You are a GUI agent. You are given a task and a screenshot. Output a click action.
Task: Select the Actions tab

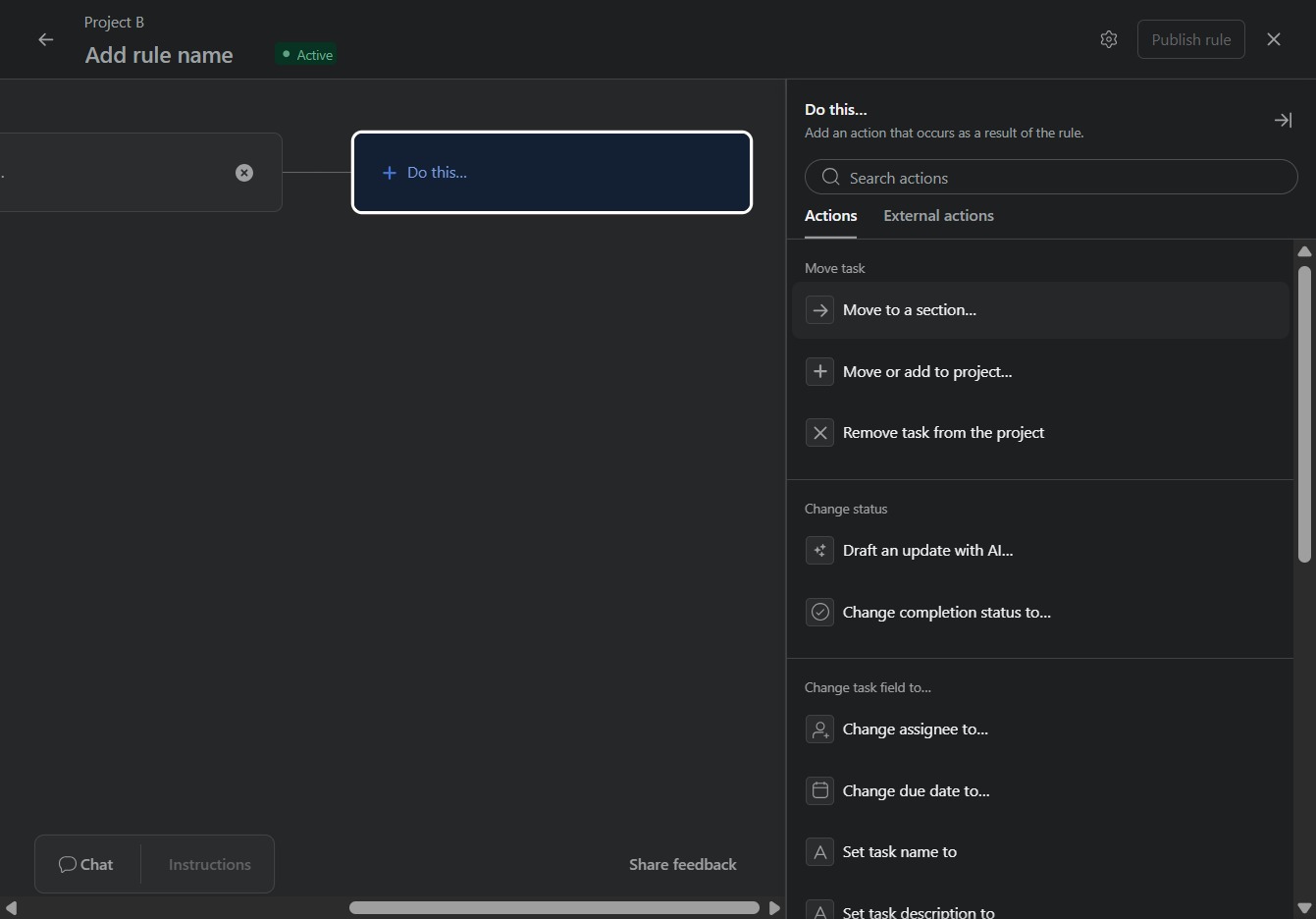click(831, 216)
